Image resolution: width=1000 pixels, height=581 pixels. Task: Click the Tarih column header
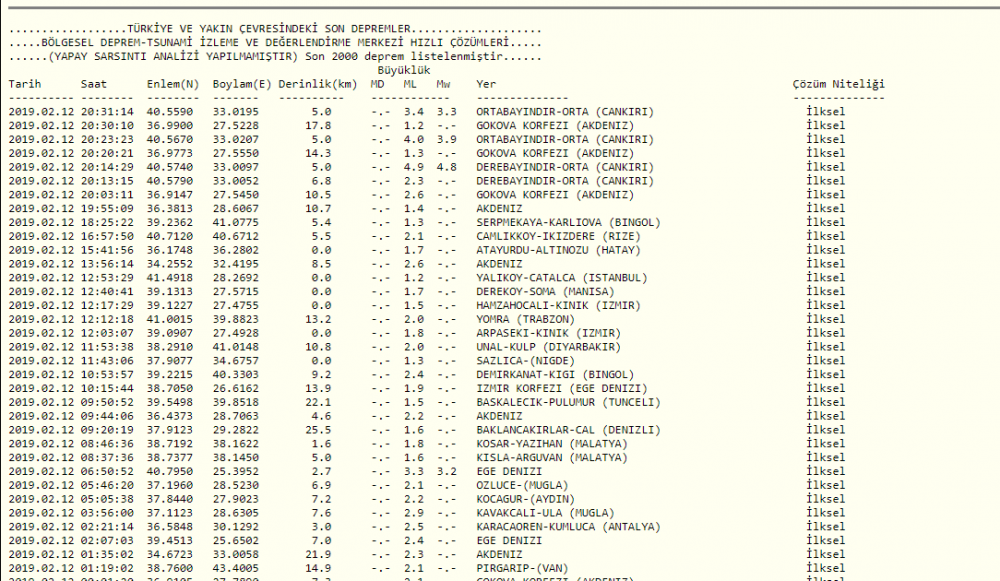(25, 84)
